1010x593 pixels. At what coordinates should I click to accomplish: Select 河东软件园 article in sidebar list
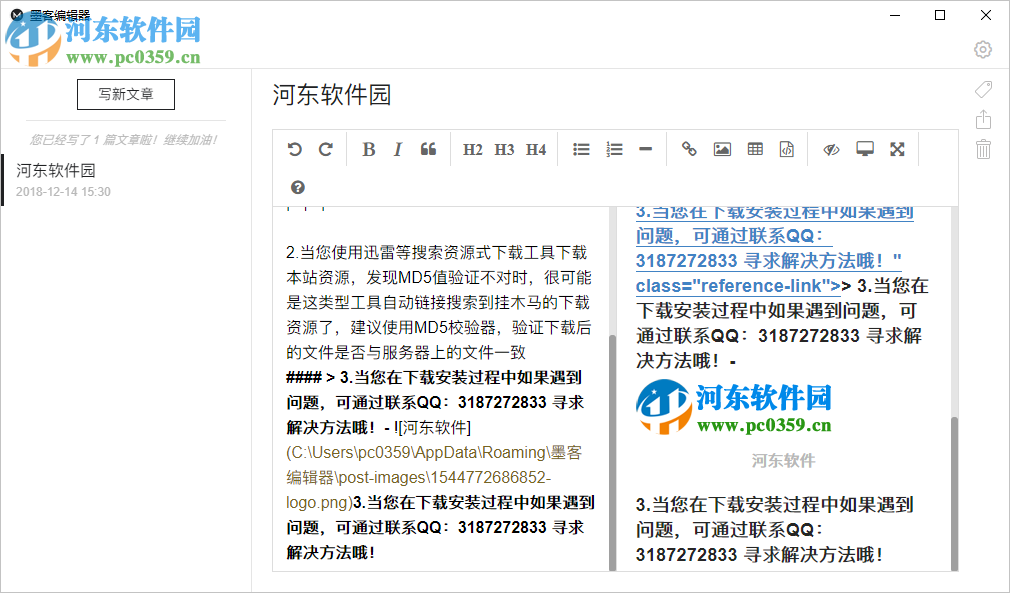(x=126, y=180)
